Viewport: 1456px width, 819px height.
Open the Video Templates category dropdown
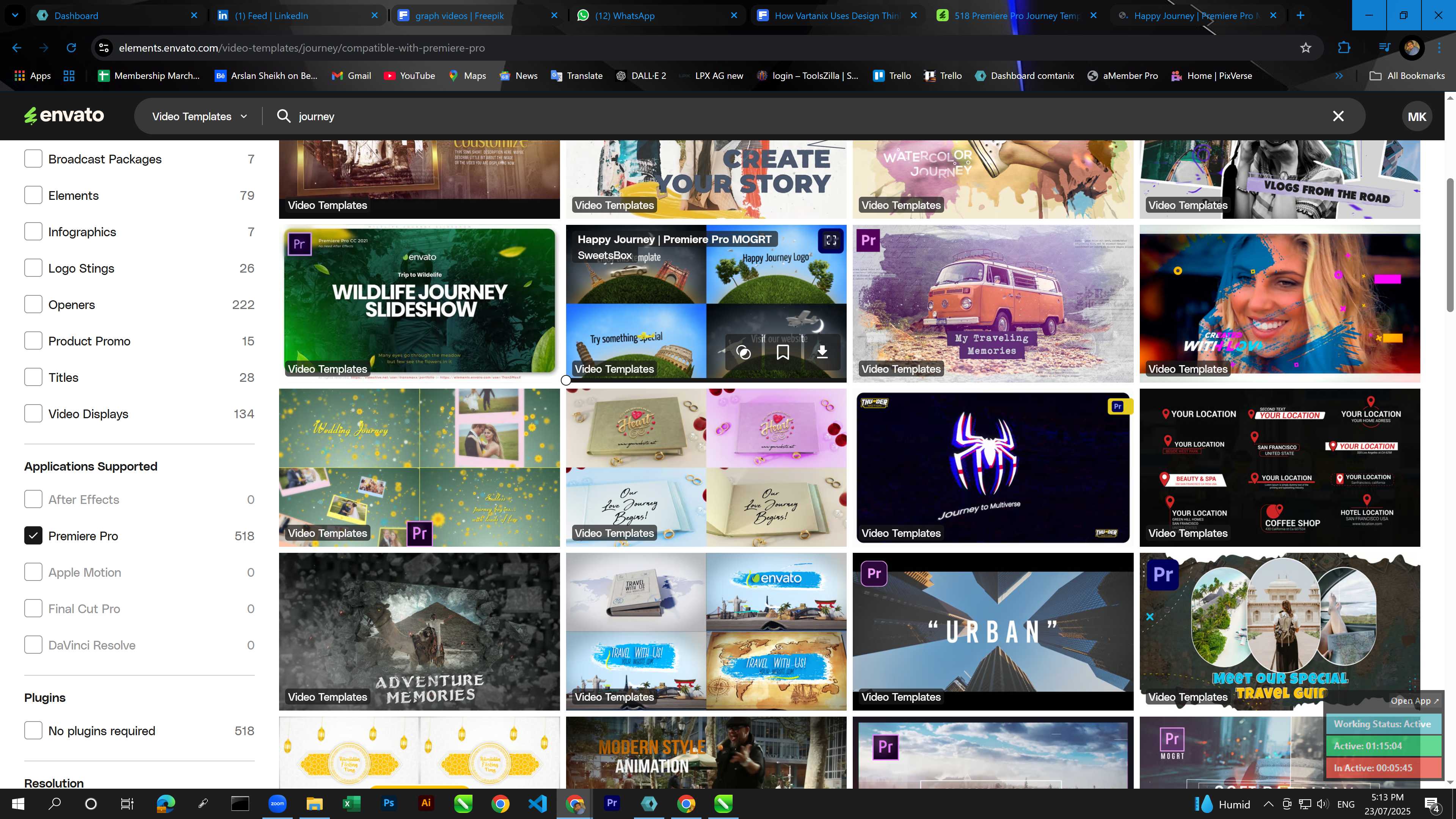coord(199,116)
